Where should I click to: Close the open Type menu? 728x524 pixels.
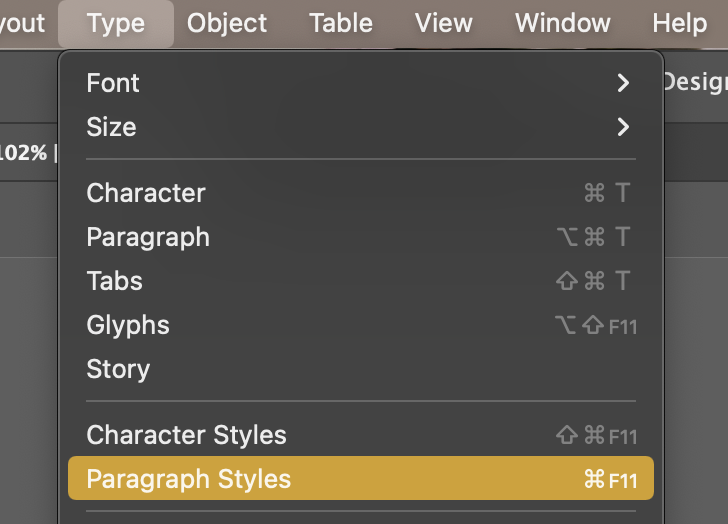[115, 23]
